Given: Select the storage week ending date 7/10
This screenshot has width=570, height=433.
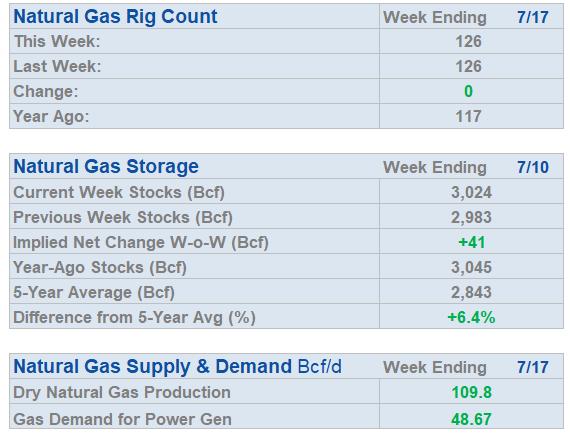Looking at the screenshot, I should [533, 168].
